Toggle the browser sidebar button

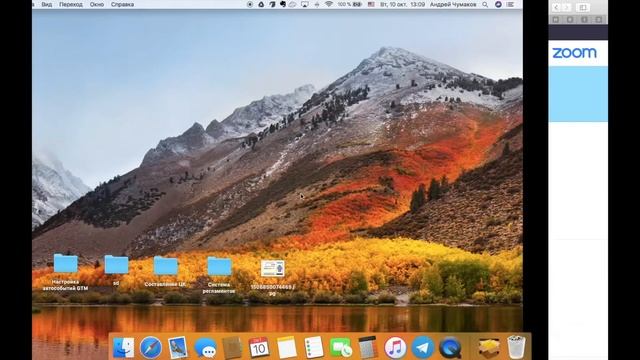point(582,7)
